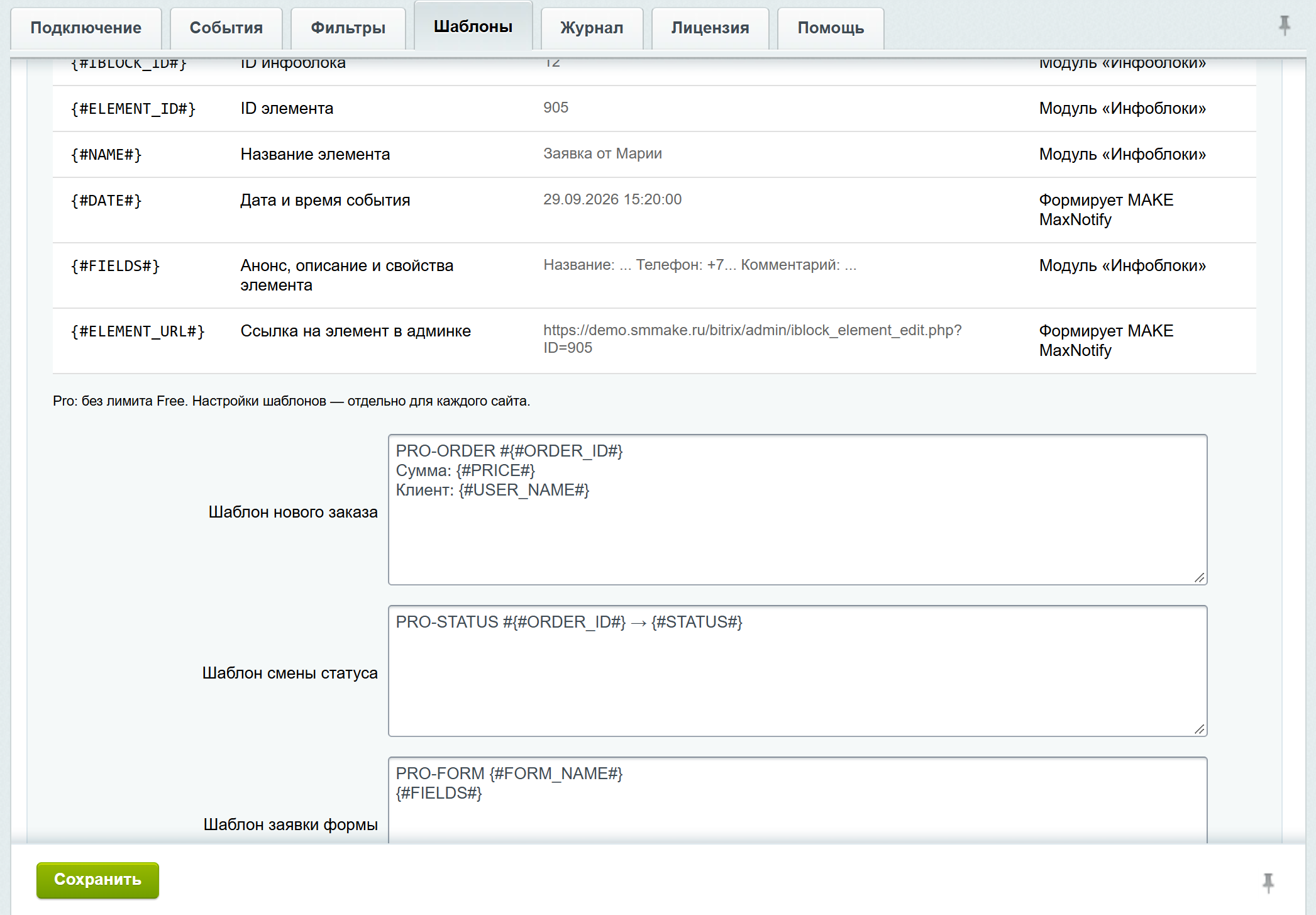Image resolution: width=1316 pixels, height=915 pixels.
Task: Grab resize handle of new order template textarea
Action: [1200, 578]
